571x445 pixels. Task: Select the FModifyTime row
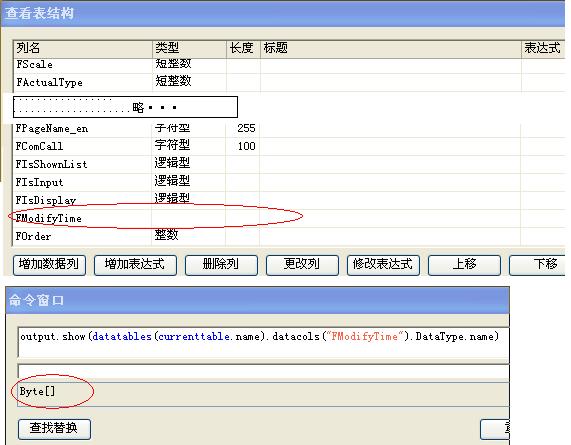[x=289, y=218]
